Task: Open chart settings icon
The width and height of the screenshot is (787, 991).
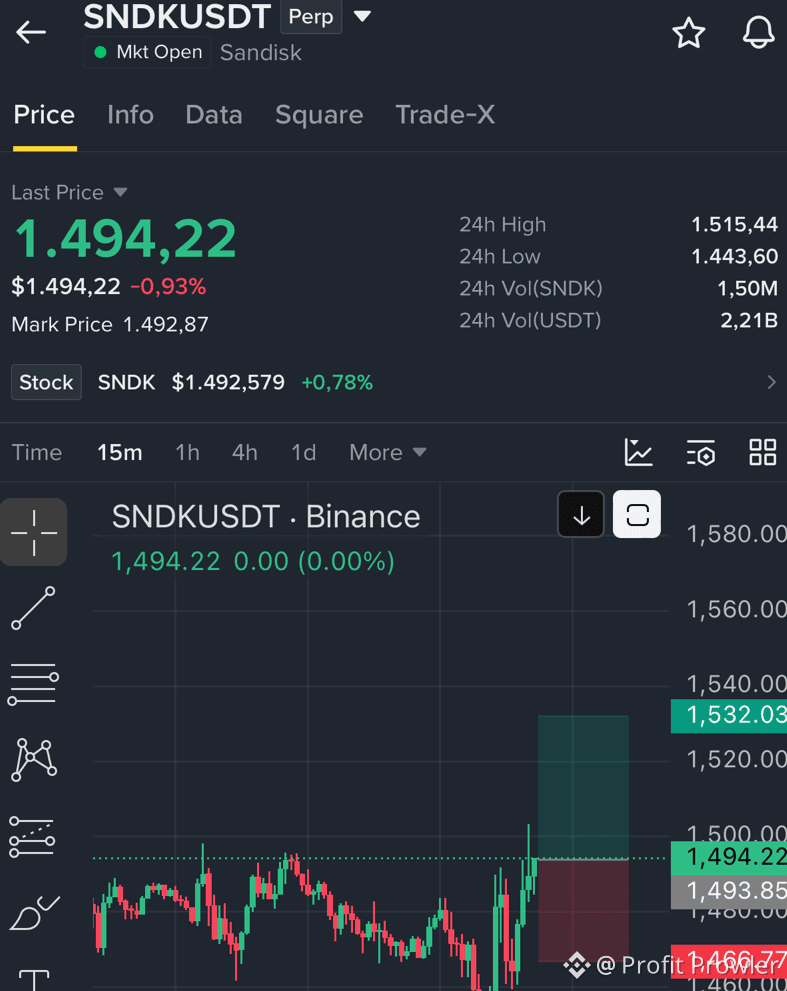Action: click(700, 453)
